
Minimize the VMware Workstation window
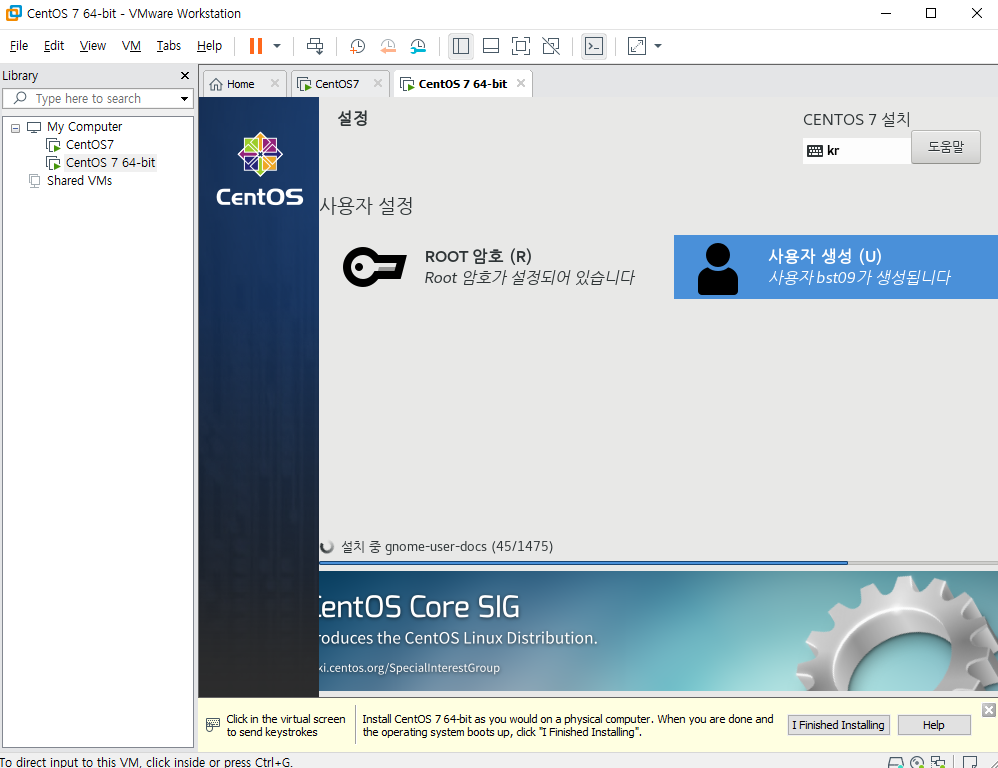885,13
